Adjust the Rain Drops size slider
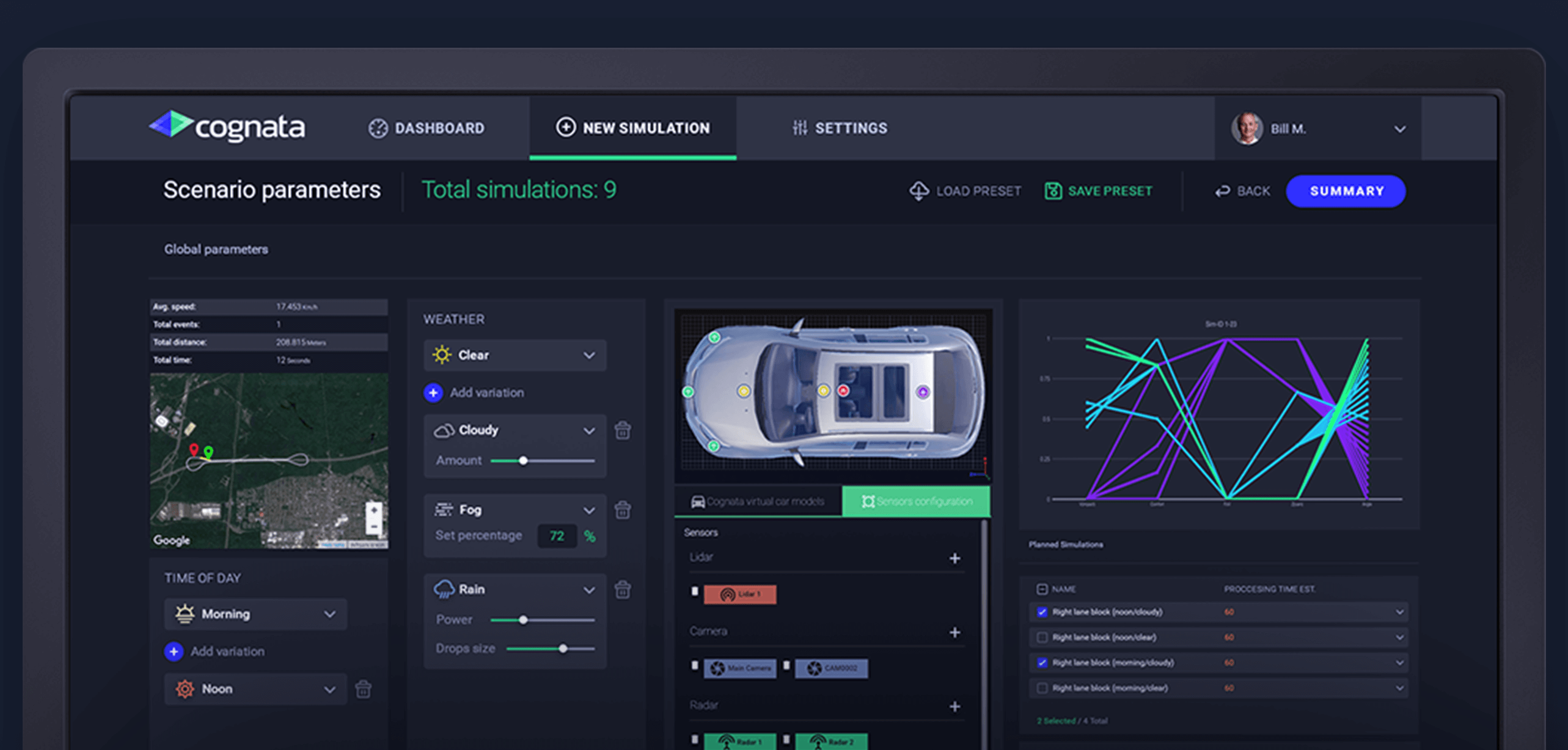The height and width of the screenshot is (750, 1568). tap(563, 649)
